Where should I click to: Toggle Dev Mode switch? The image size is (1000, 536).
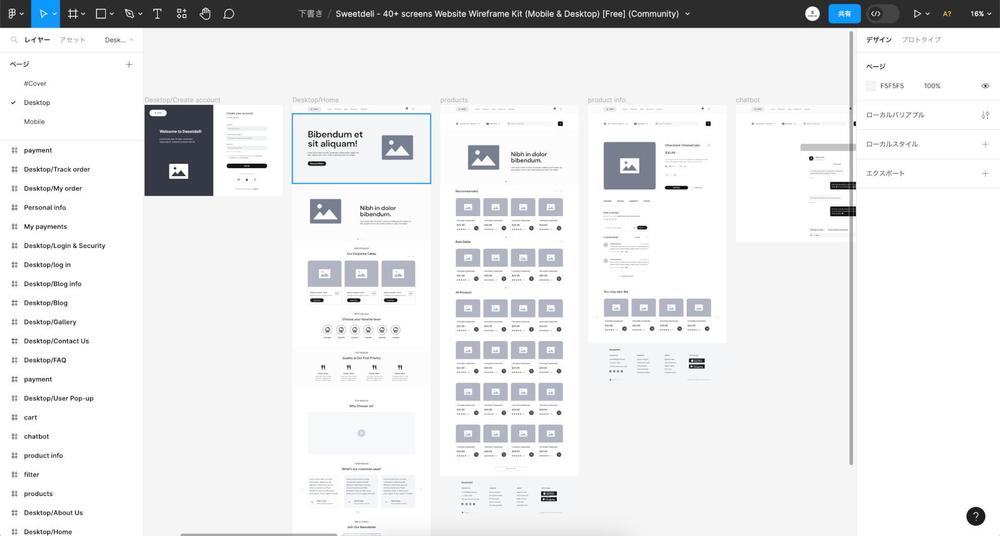(883, 13)
